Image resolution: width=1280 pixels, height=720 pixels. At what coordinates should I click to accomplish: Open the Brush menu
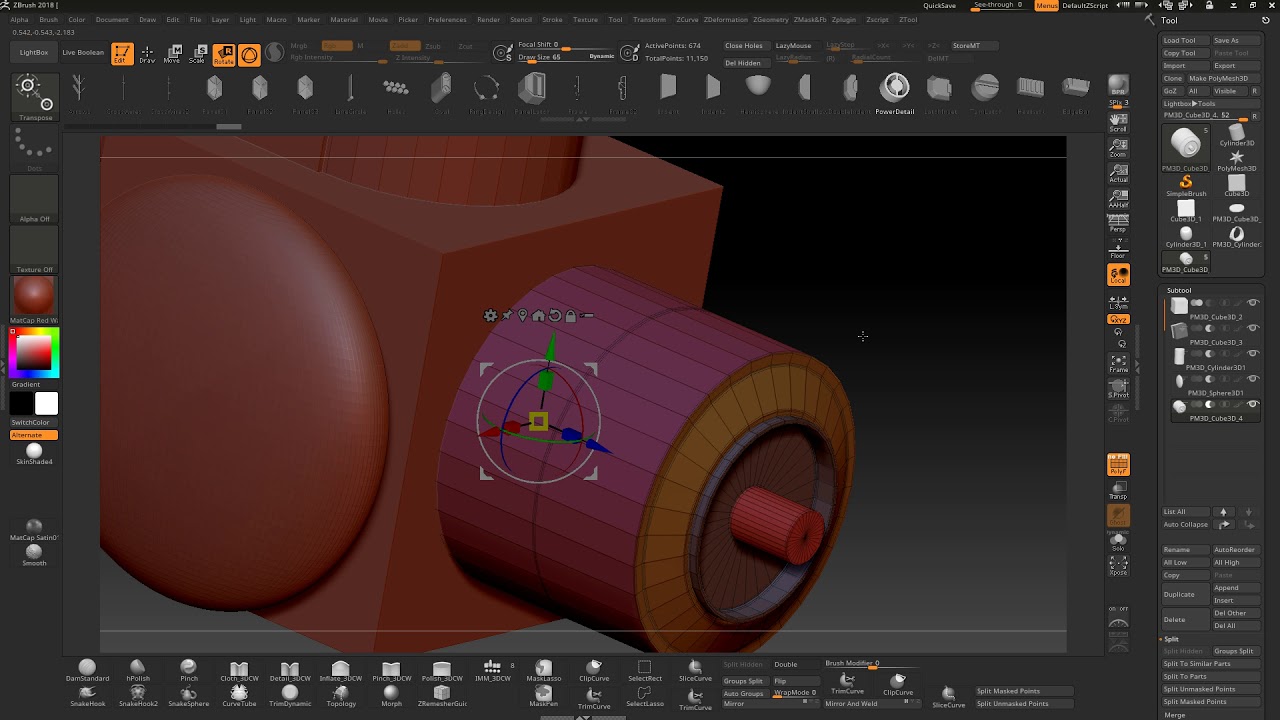point(48,19)
